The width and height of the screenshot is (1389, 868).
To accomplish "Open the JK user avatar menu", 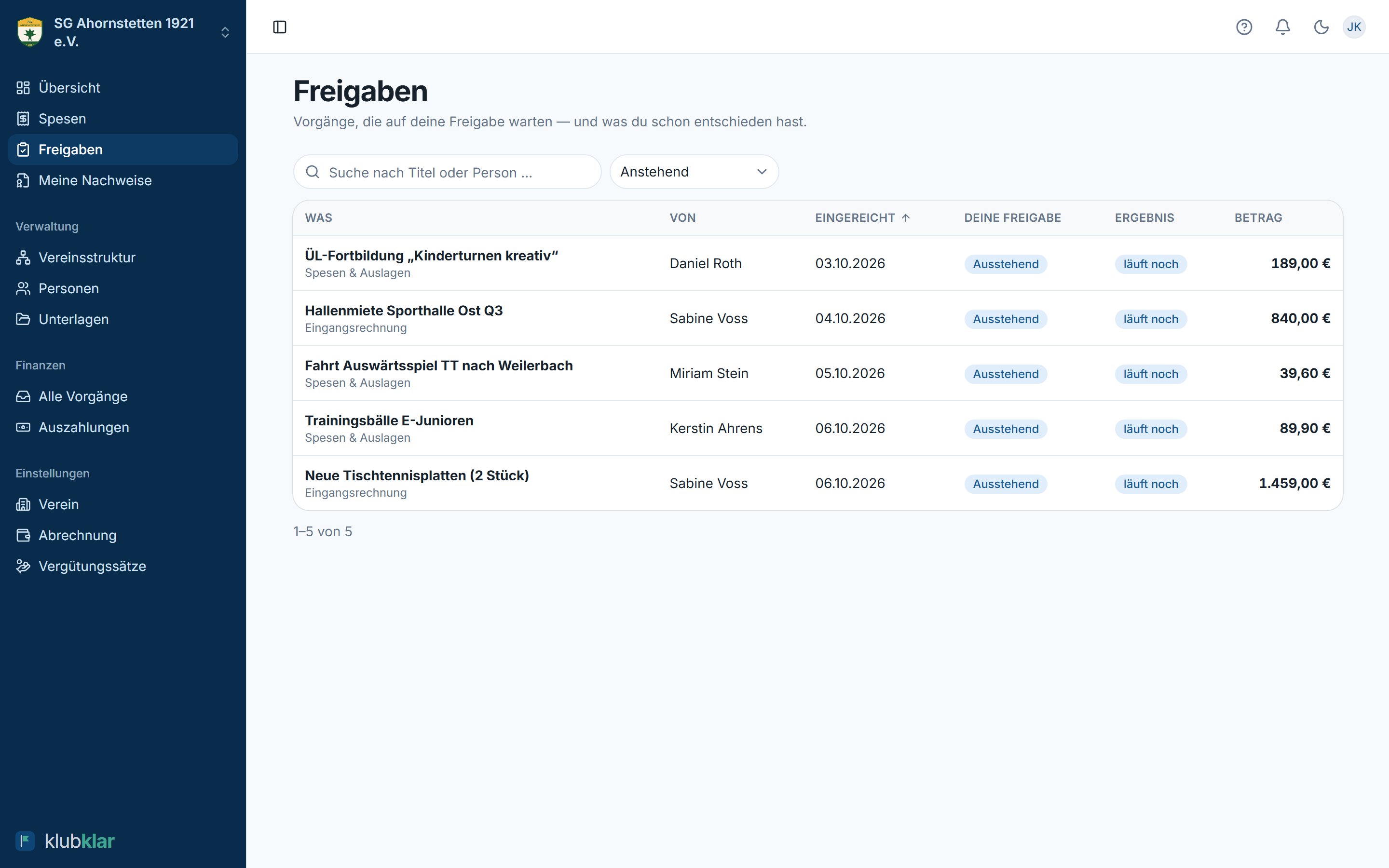I will [1354, 27].
